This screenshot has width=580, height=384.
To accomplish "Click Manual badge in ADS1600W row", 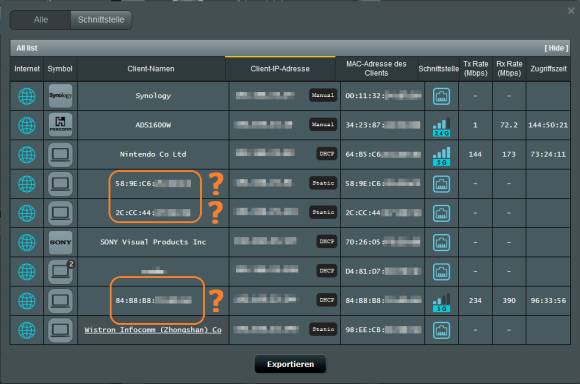I will pos(323,125).
